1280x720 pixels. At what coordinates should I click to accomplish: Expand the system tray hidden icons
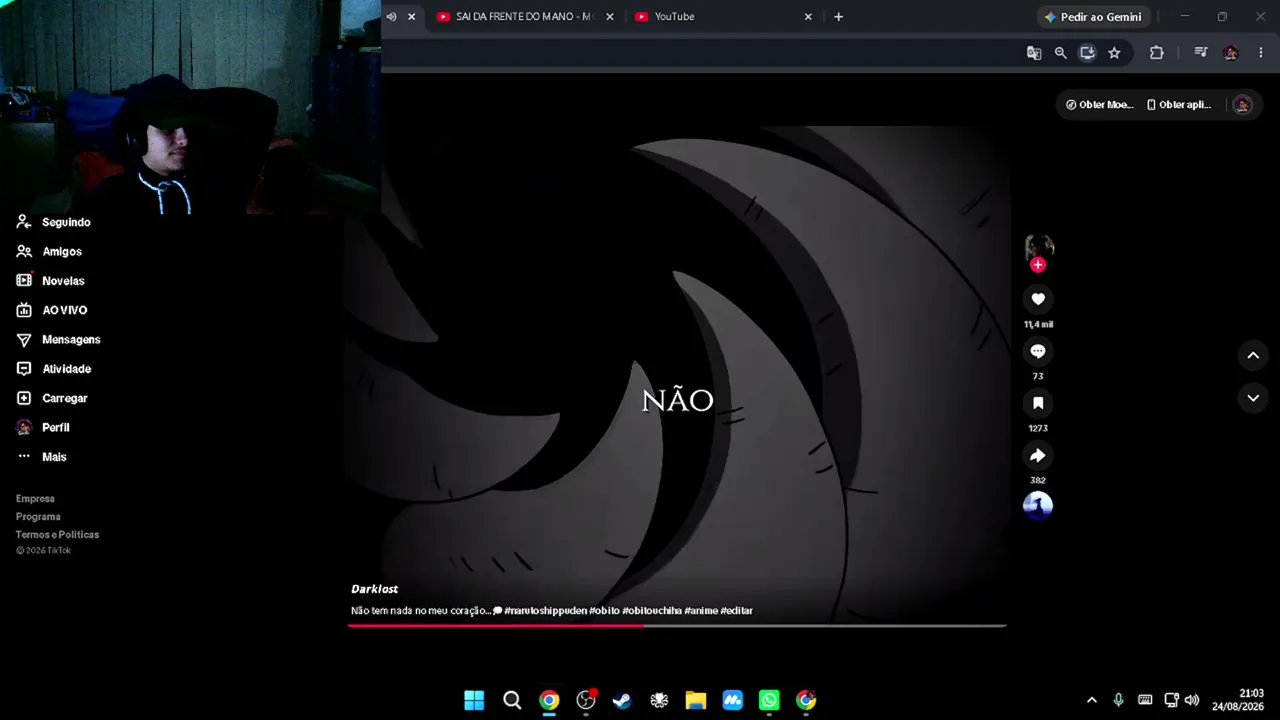[x=1092, y=700]
